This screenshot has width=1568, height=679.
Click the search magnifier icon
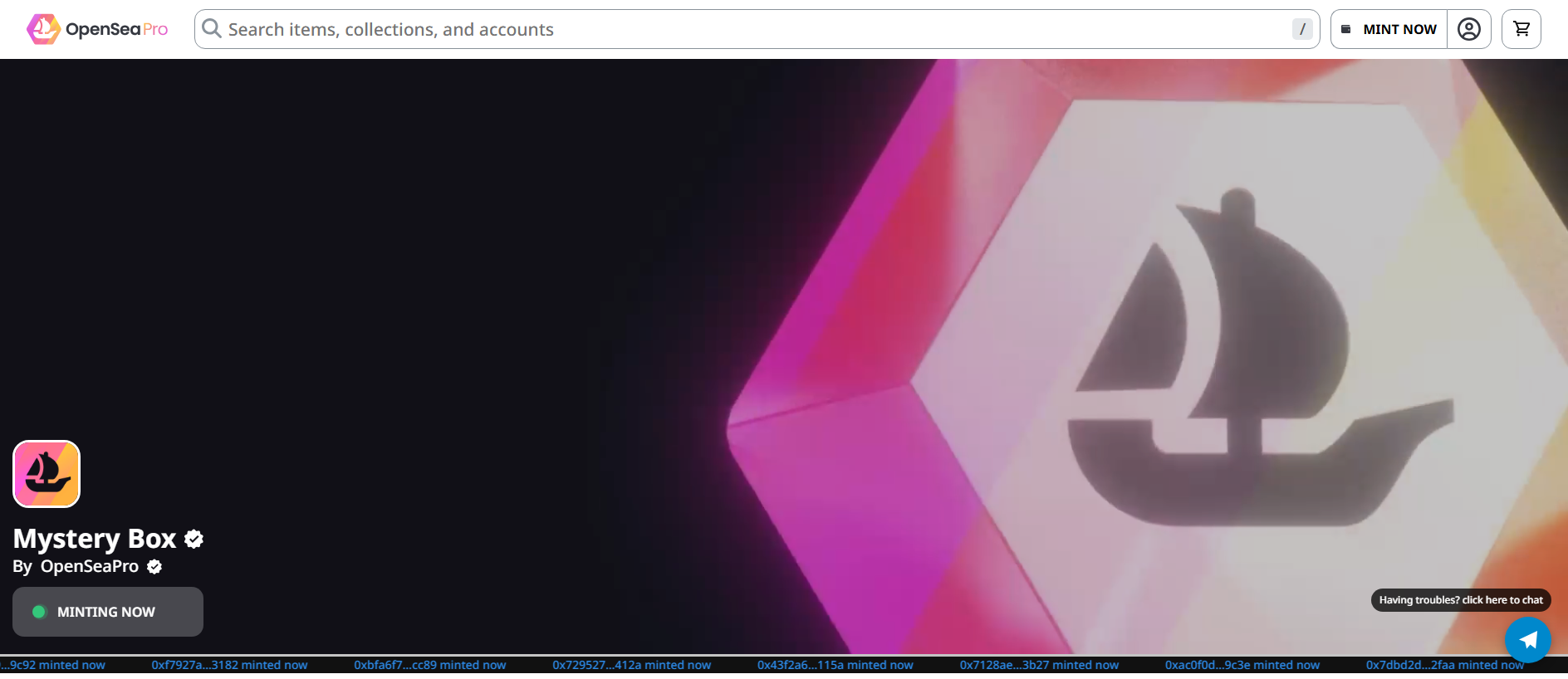pos(212,29)
